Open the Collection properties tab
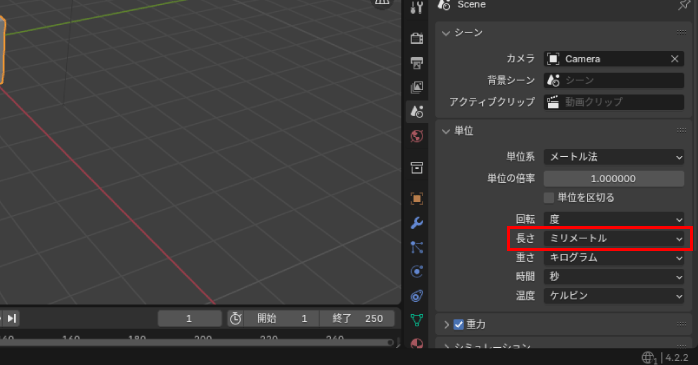The image size is (698, 365). pos(417,168)
